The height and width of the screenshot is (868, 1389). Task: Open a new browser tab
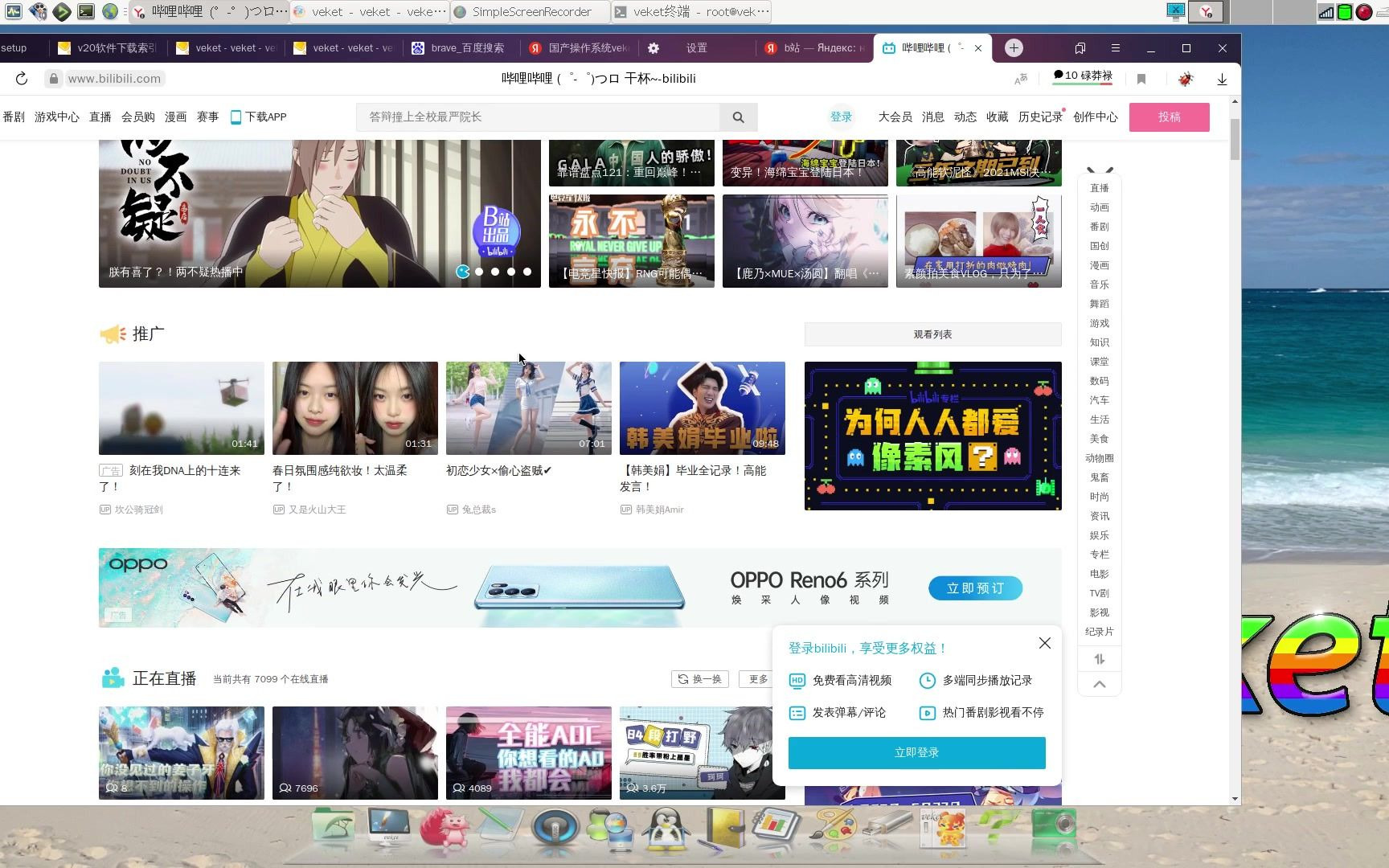tap(1014, 48)
